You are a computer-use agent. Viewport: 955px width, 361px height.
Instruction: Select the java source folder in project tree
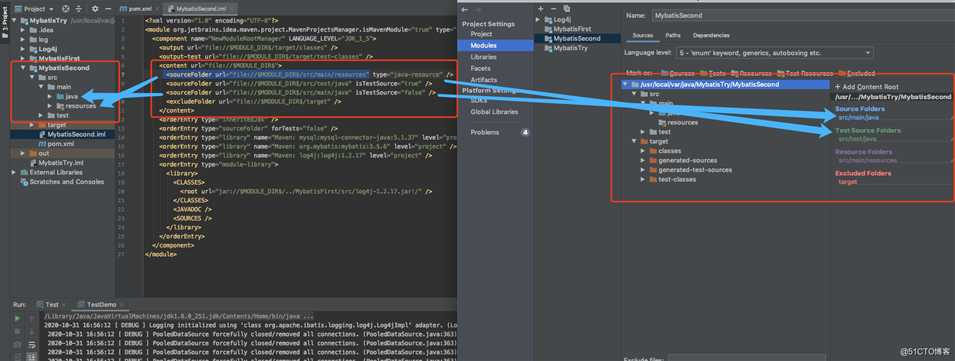tap(71, 96)
